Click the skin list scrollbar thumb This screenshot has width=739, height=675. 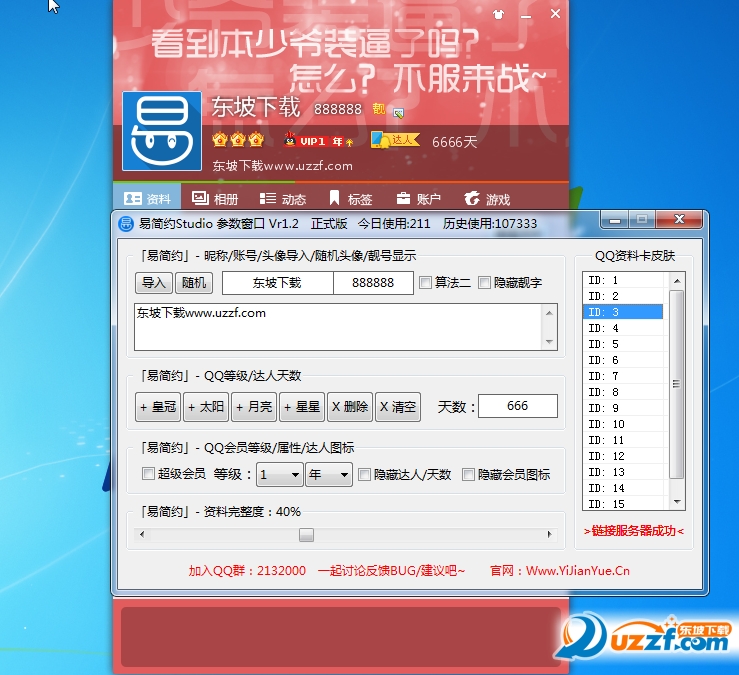point(677,384)
